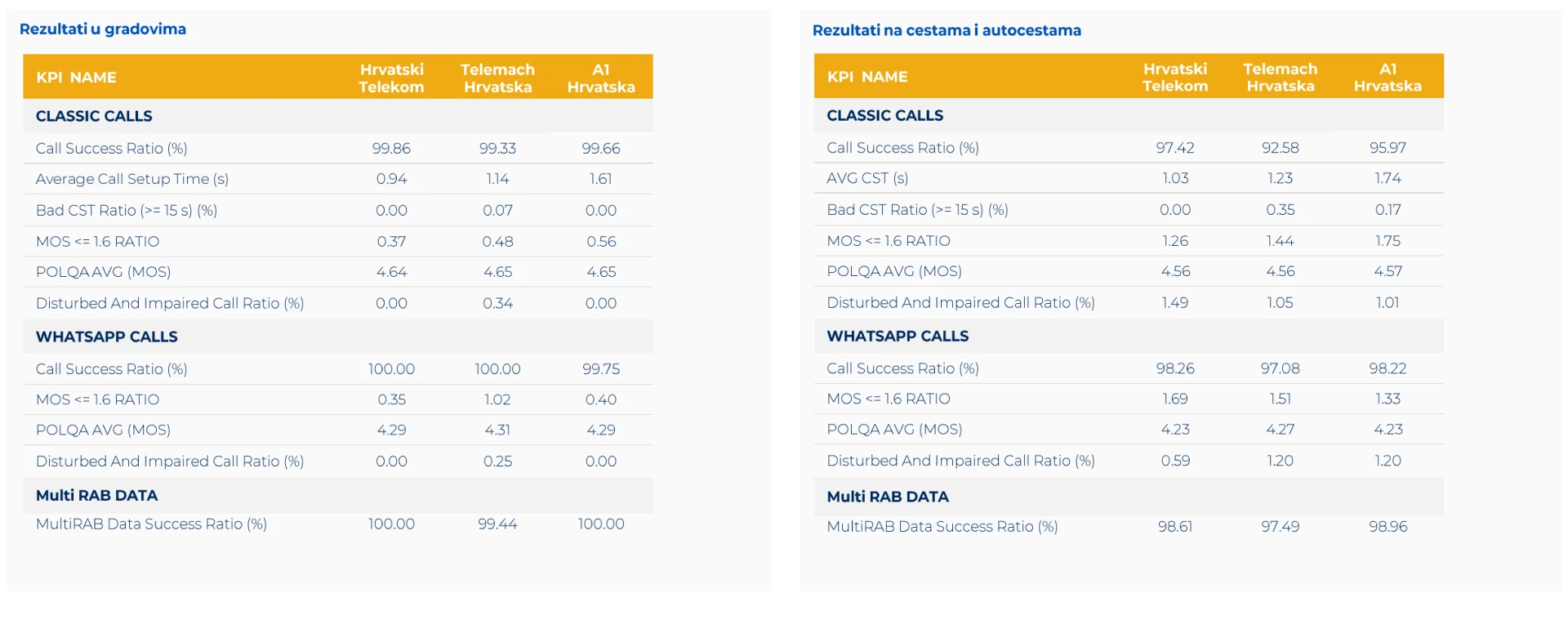Select the 0.56 MOS ratio value
Screen dimensions: 1568x629
coord(601,242)
